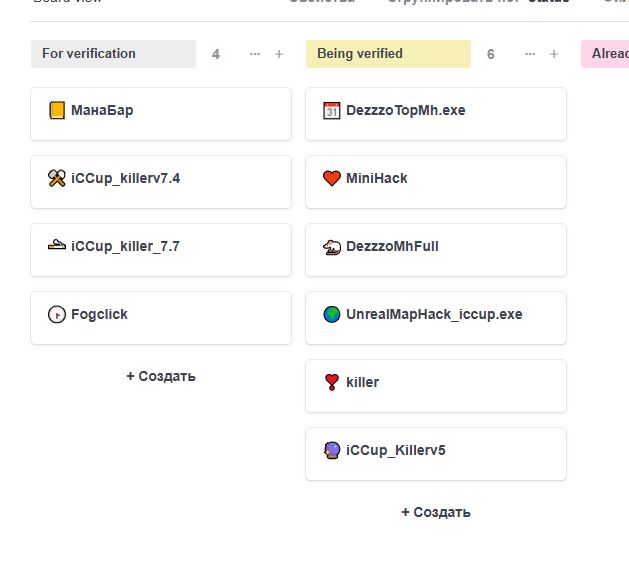Open the killer card
The image size is (629, 568).
tap(436, 386)
